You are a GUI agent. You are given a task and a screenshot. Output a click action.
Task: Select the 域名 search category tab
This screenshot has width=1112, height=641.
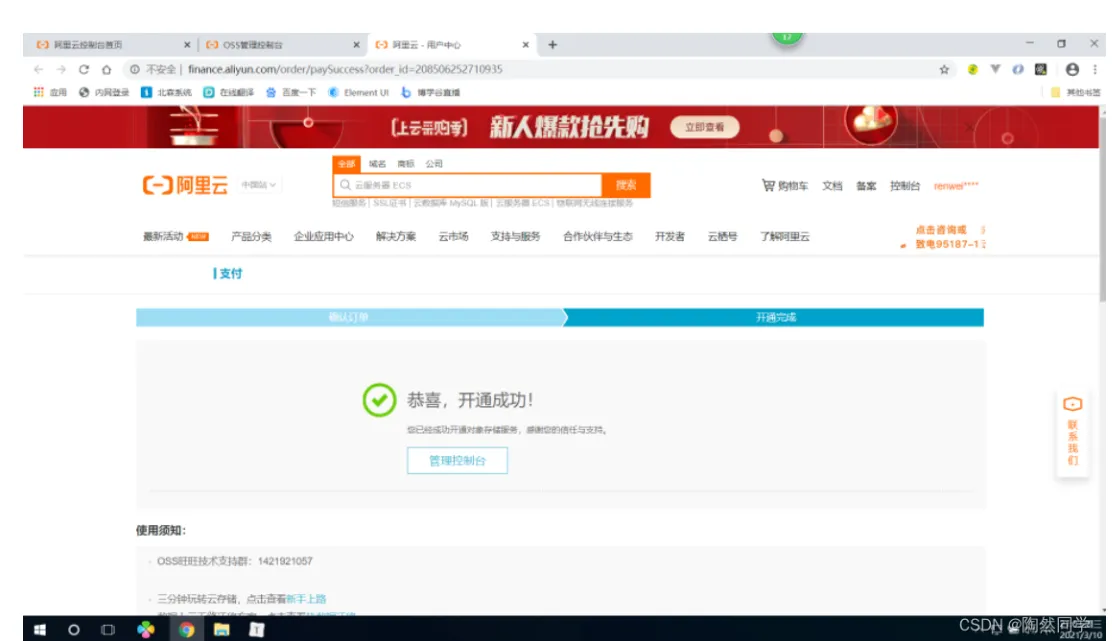377,164
